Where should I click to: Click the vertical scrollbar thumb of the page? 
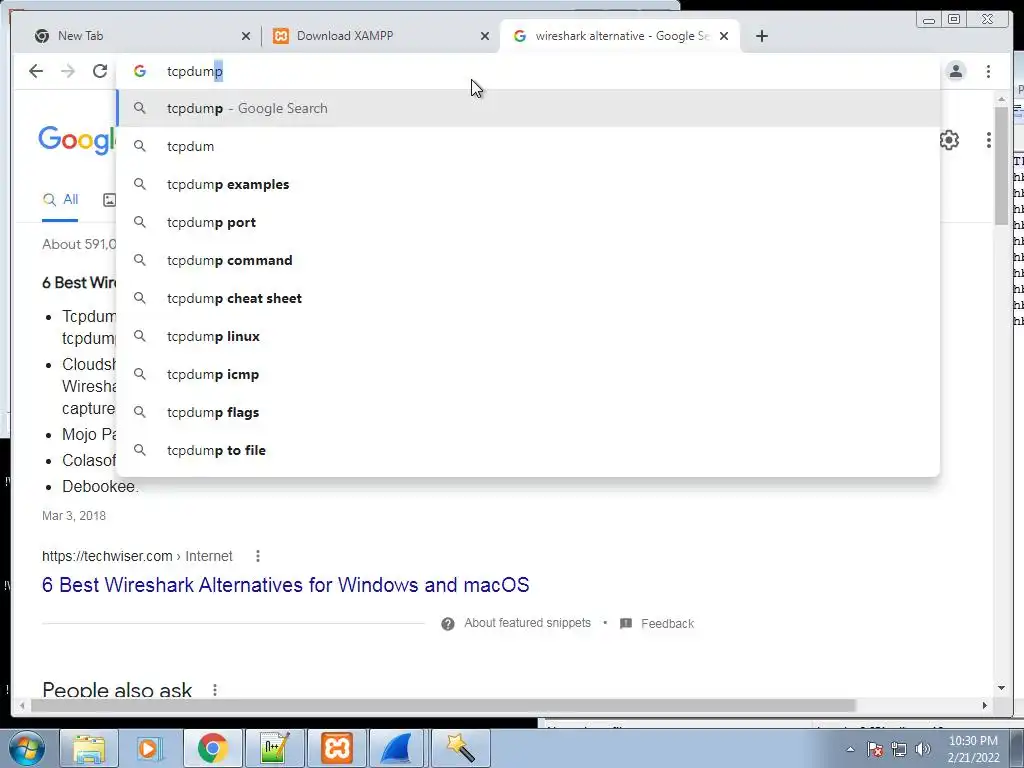click(1001, 166)
